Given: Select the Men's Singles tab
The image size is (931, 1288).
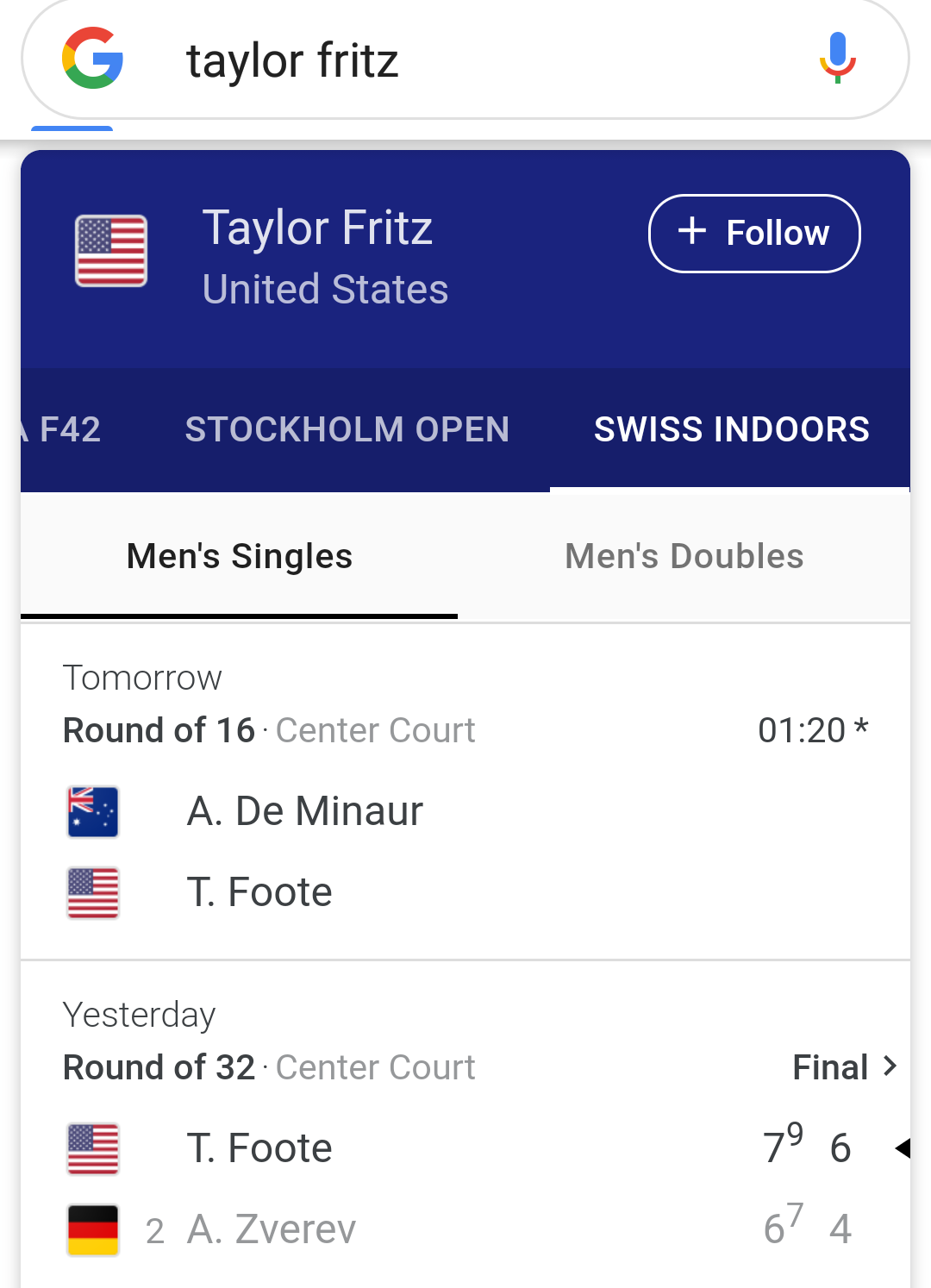Looking at the screenshot, I should 240,556.
